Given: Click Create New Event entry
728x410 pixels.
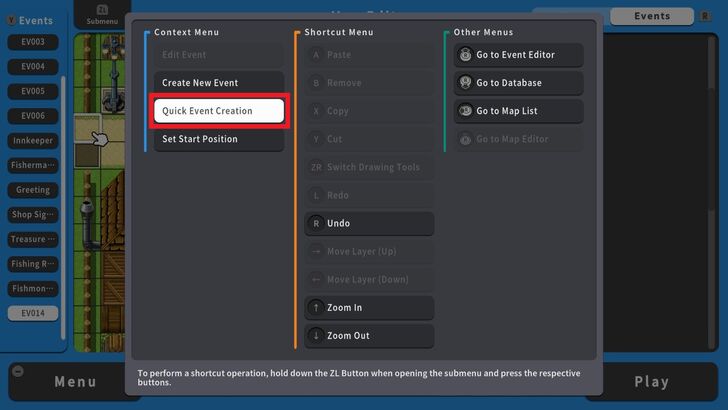Looking at the screenshot, I should click(x=219, y=83).
